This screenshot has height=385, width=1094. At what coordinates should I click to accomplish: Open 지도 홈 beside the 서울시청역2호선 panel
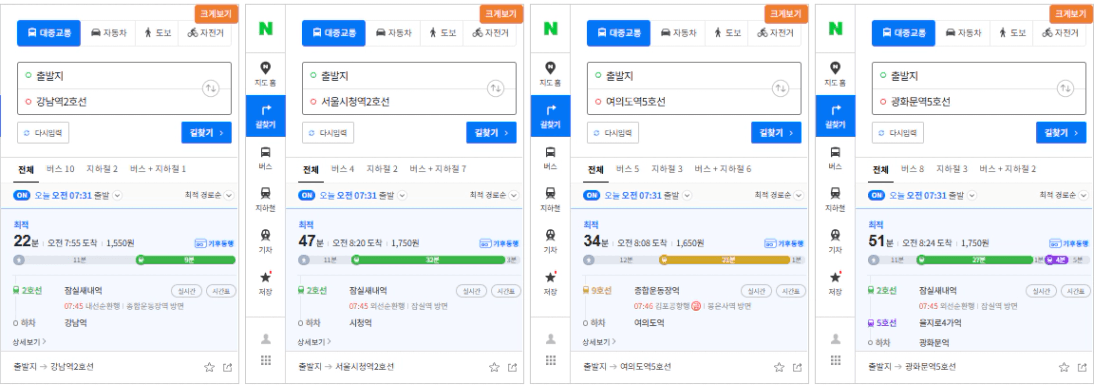[265, 74]
